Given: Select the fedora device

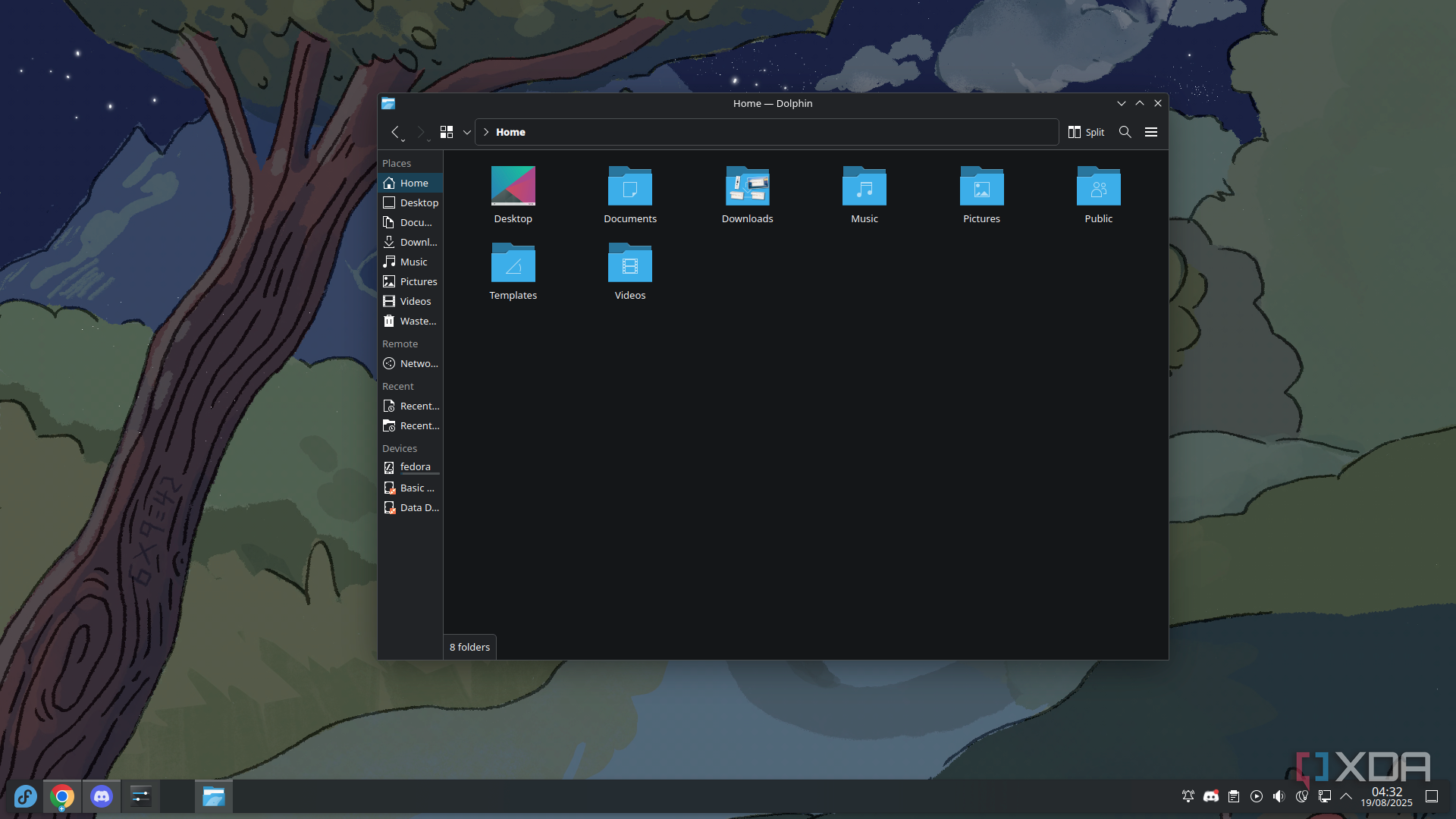Looking at the screenshot, I should click(410, 467).
